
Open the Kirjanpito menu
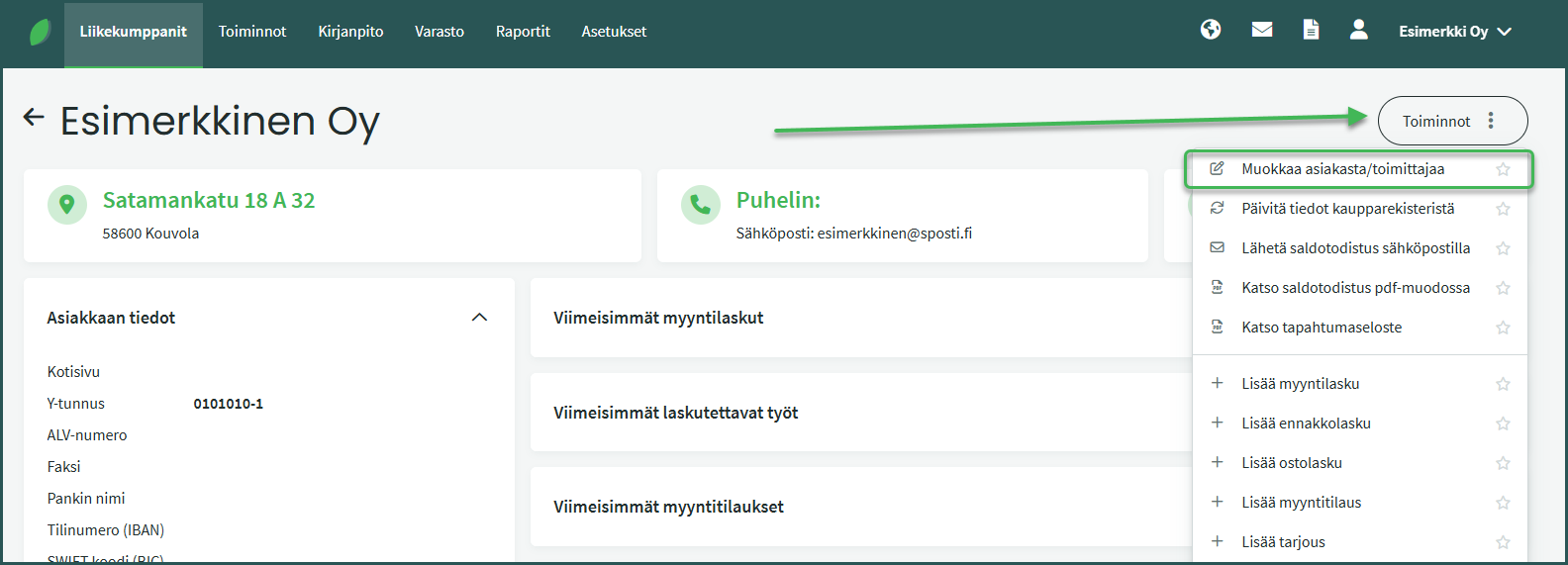point(350,32)
